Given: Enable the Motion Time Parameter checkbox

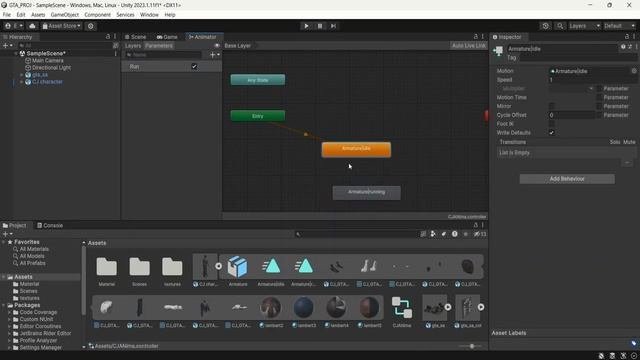Looking at the screenshot, I should 599,97.
